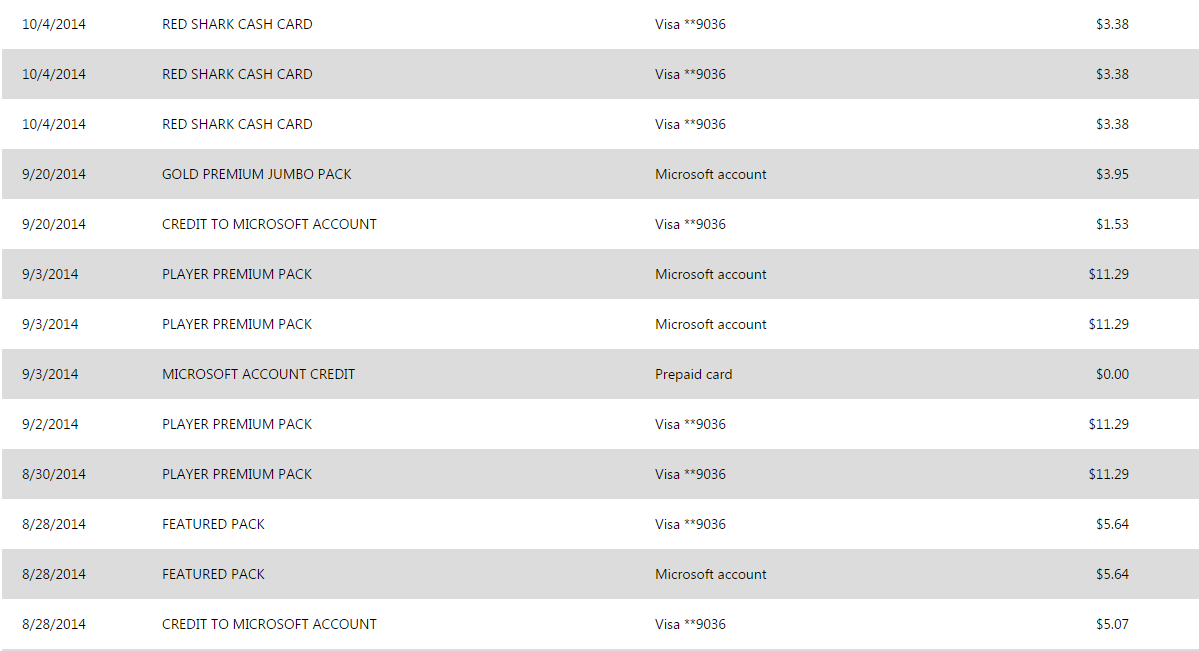Select the Gold Premium Jumbo Pack transaction
This screenshot has height=651, width=1199.
(600, 174)
